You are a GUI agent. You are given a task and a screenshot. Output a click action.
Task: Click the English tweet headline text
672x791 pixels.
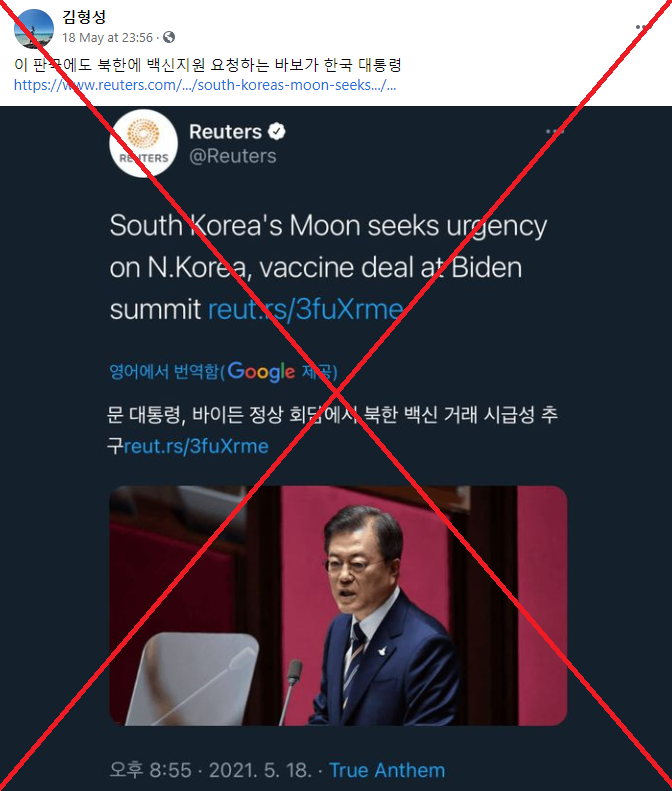point(328,267)
